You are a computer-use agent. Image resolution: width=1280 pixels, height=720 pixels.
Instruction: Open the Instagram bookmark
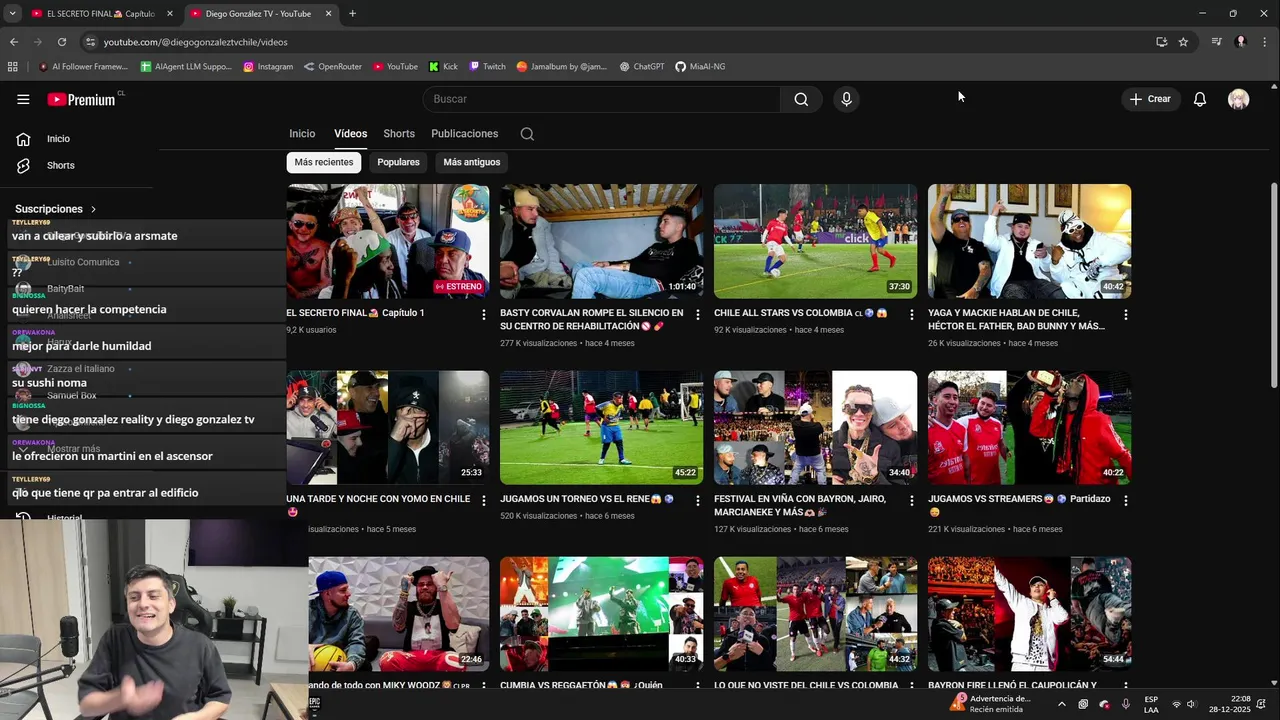point(268,67)
